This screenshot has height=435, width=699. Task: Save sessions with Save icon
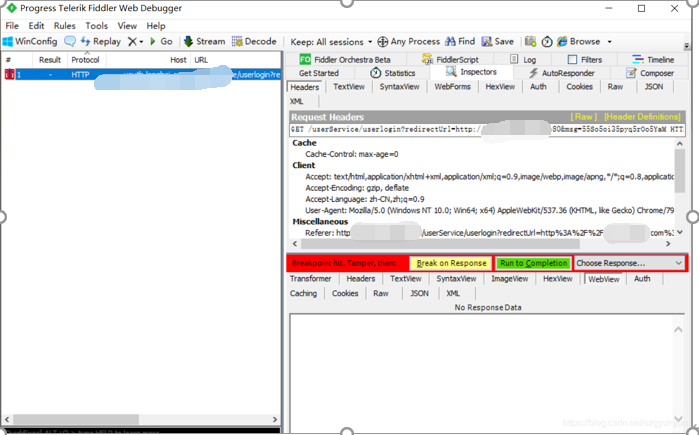(x=498, y=41)
